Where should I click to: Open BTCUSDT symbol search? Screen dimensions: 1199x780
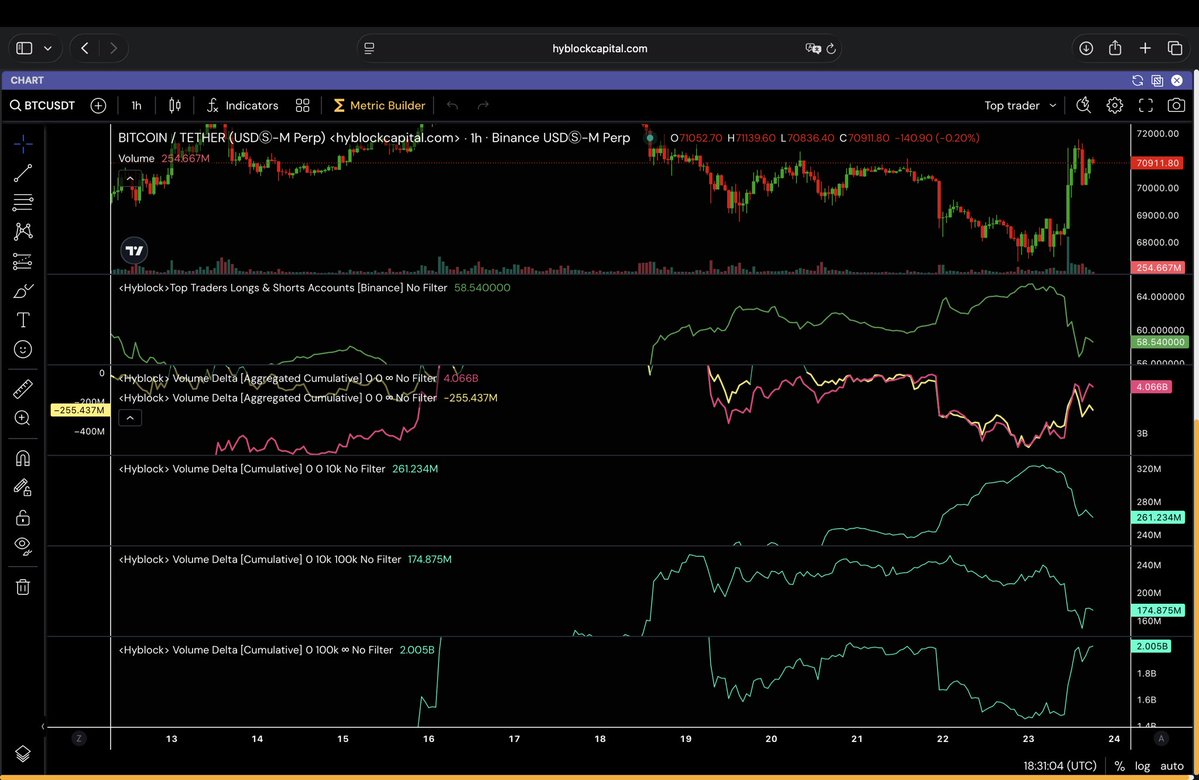tap(42, 106)
